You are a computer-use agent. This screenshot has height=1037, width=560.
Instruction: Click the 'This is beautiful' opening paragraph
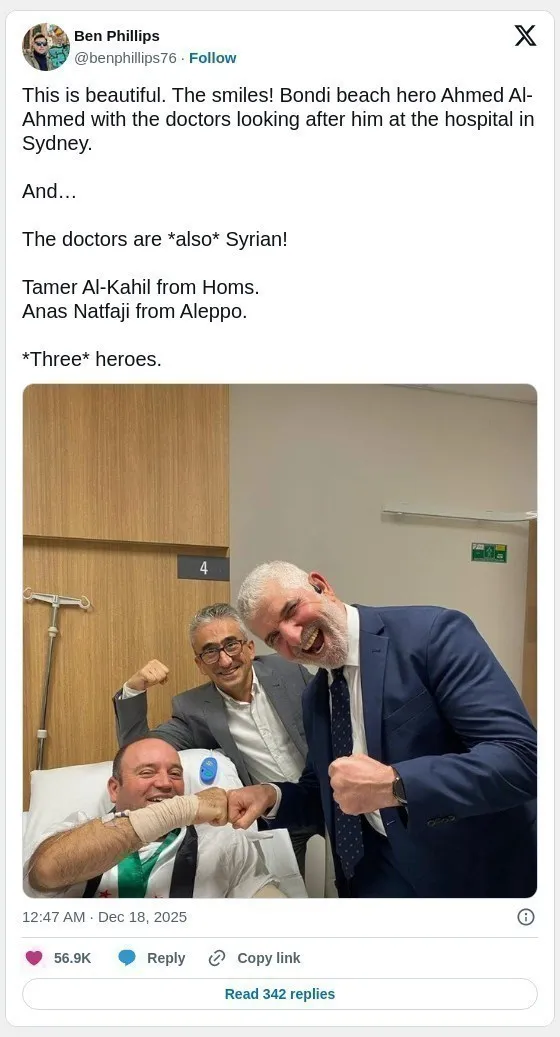click(x=278, y=120)
